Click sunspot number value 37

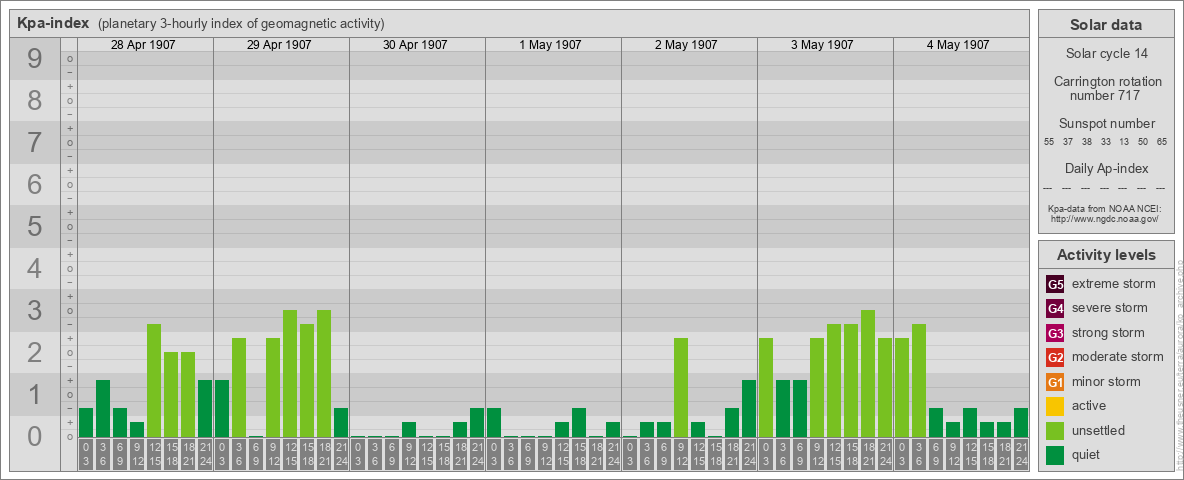1068,142
